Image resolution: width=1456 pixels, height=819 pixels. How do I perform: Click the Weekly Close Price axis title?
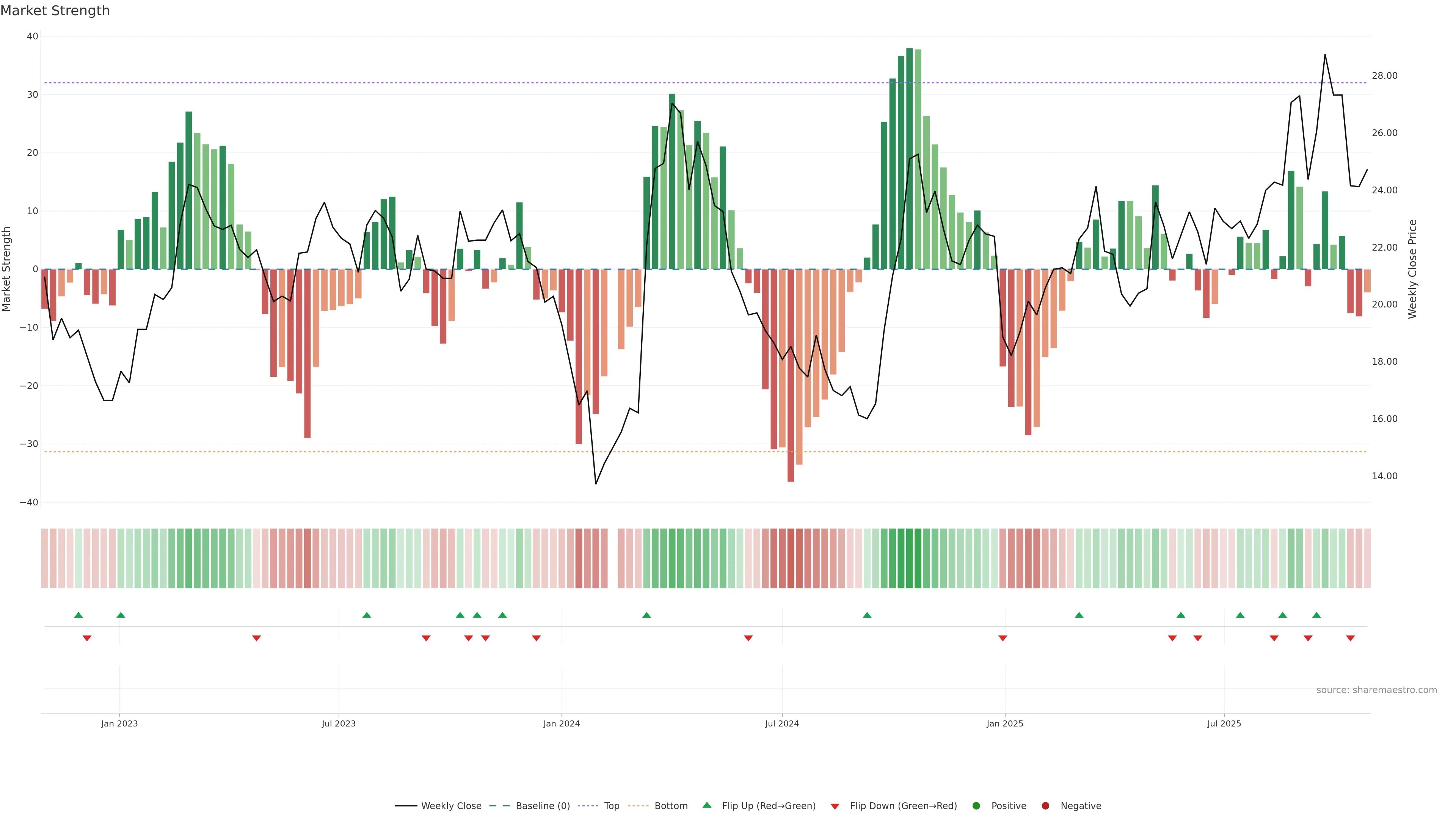tap(1412, 269)
